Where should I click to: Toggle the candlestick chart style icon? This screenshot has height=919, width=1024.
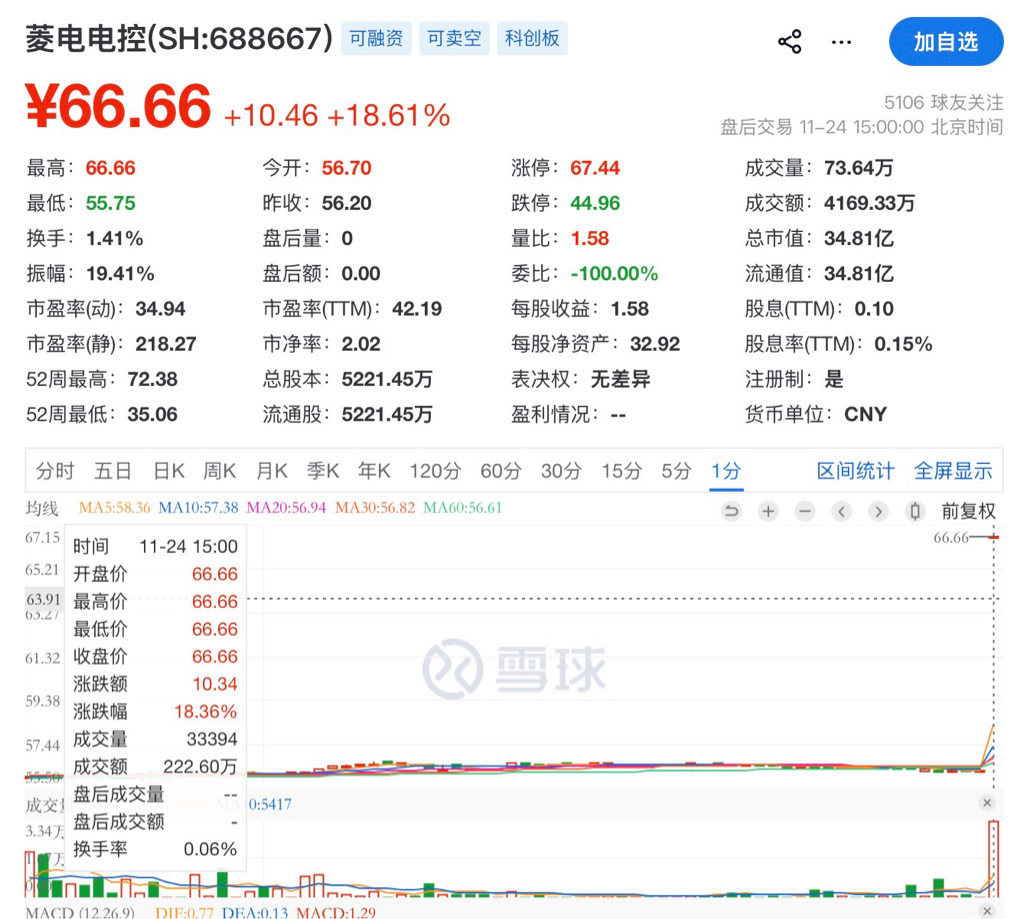pyautogui.click(x=915, y=511)
